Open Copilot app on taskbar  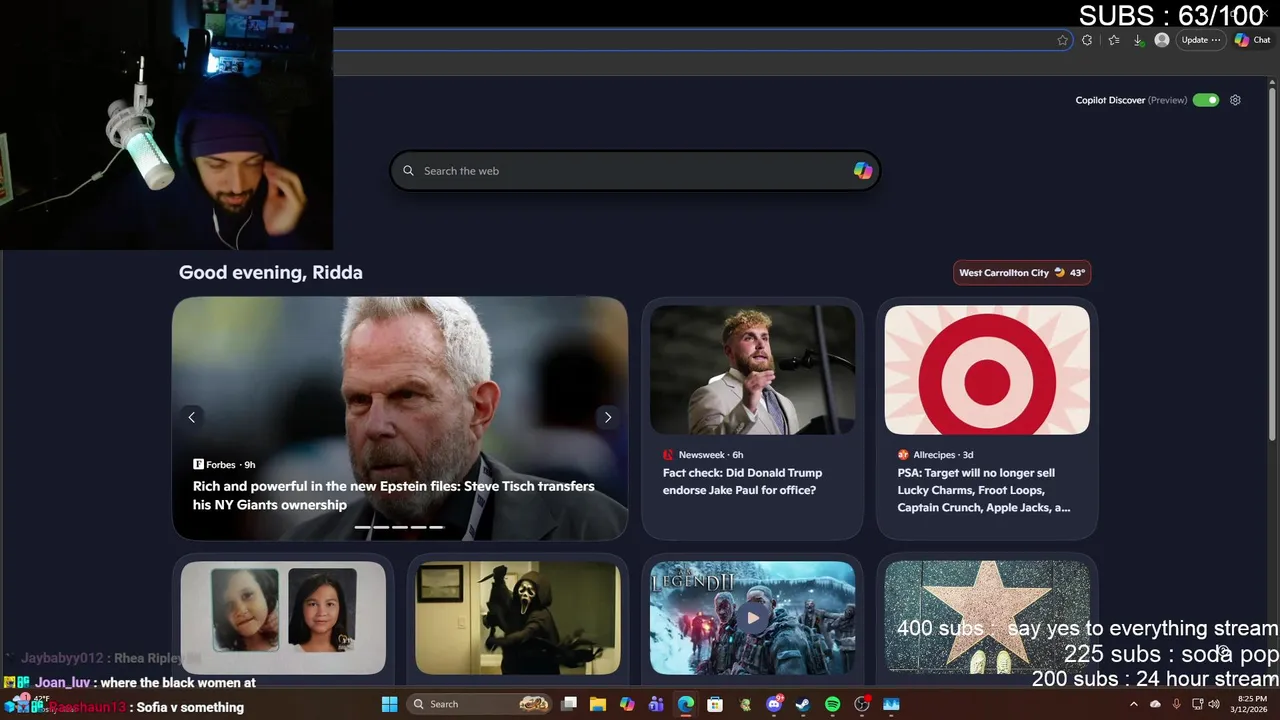point(627,704)
